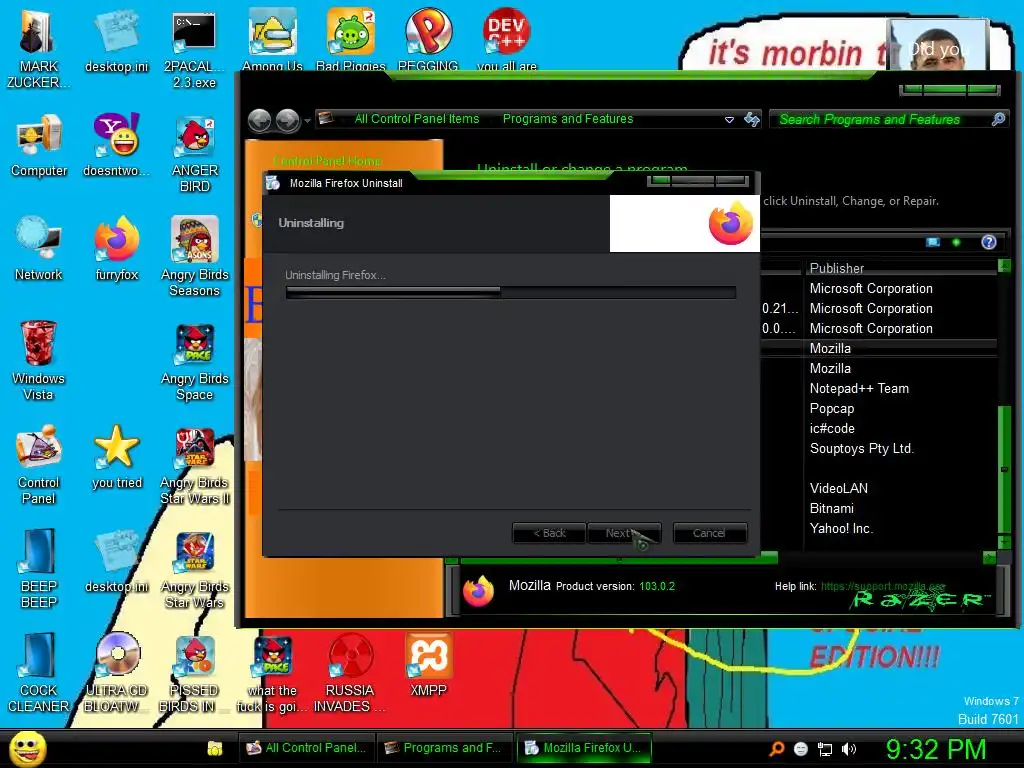Launch the PISSED BIRDS IN... shortcut

point(195,673)
